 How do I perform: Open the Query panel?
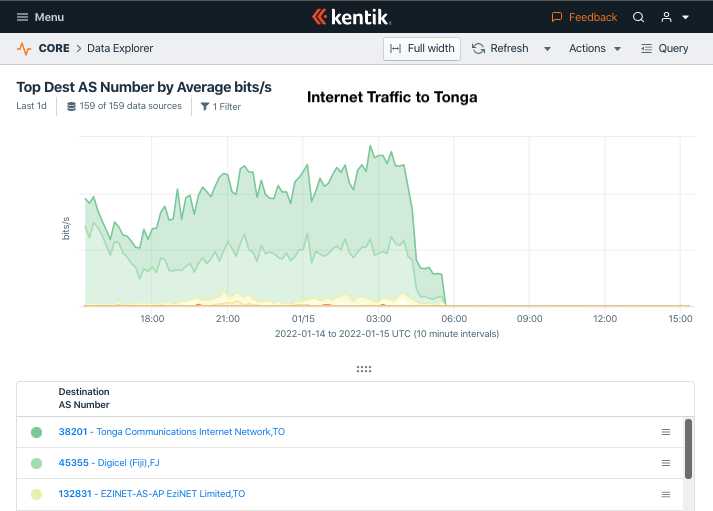[x=664, y=49]
